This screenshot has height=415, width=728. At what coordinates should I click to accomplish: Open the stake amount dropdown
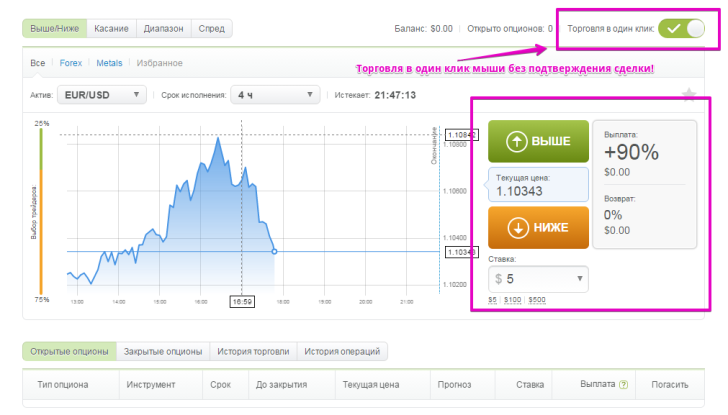538,278
